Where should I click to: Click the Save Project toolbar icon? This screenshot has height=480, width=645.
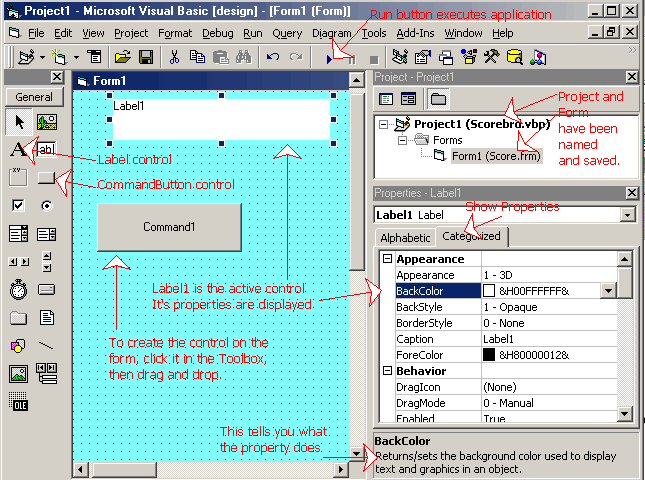[x=146, y=57]
